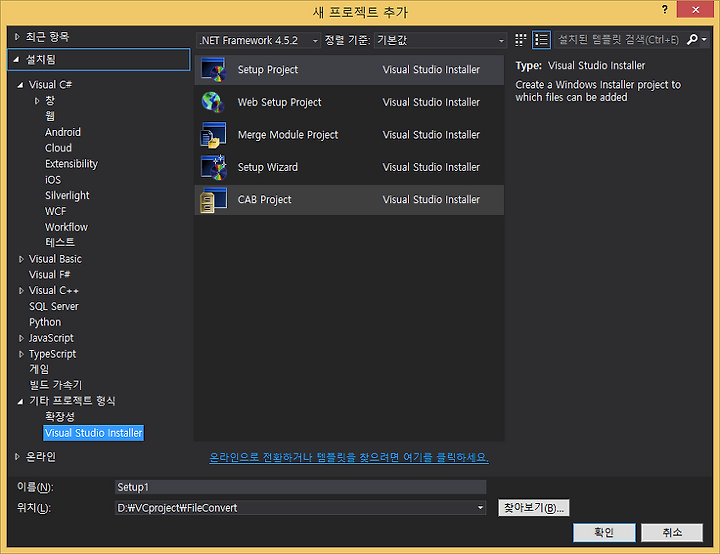720x554 pixels.
Task: Click the CAB Project icon
Action: pos(214,200)
